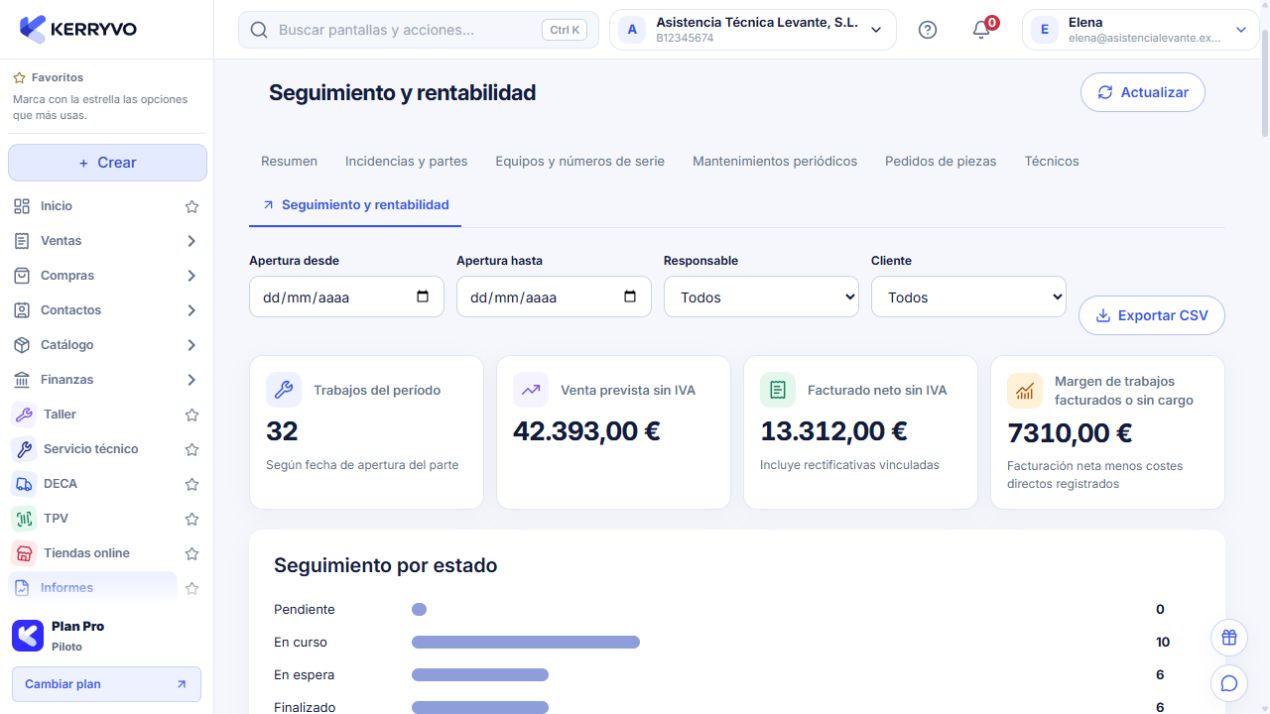1270x714 pixels.
Task: Click the En curso progress bar
Action: [x=525, y=642]
